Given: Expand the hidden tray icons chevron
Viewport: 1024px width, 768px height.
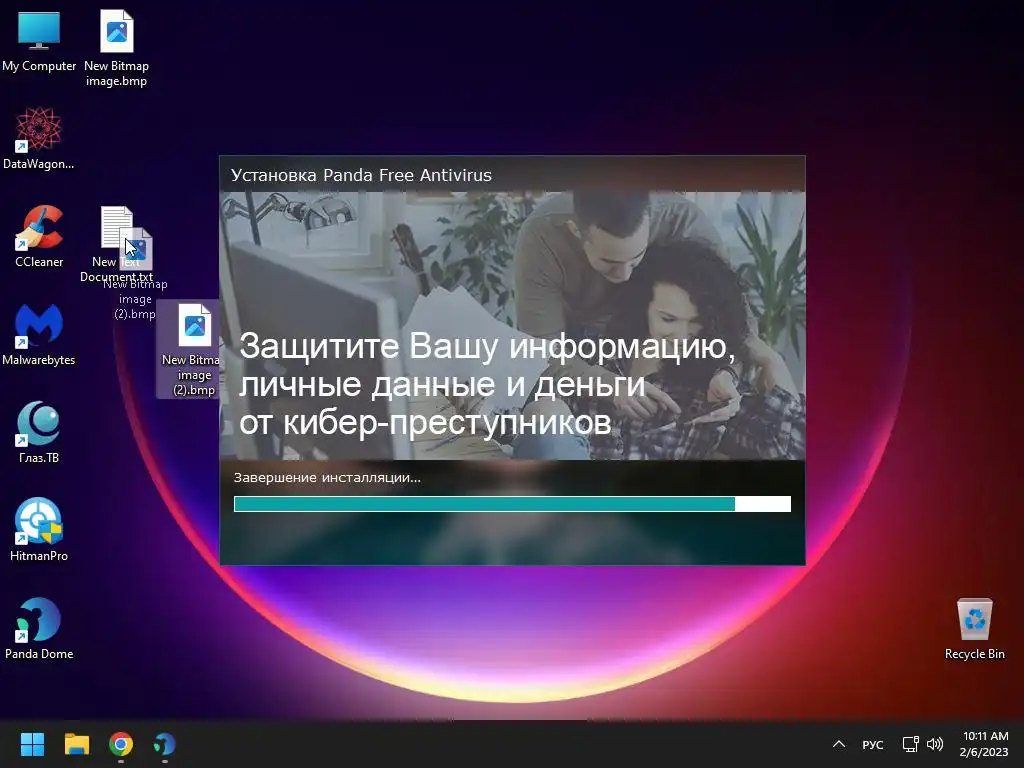Looking at the screenshot, I should [839, 744].
